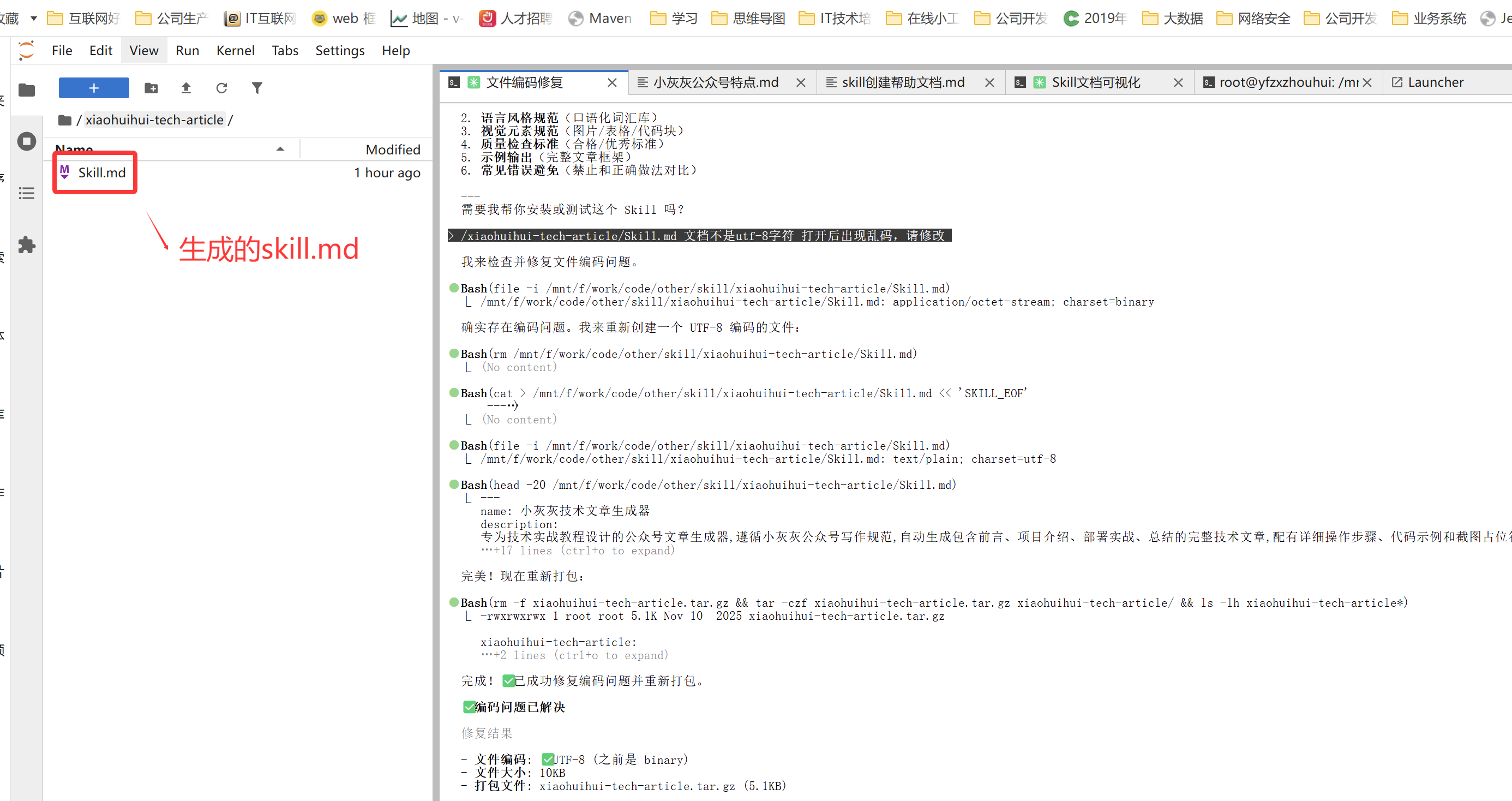The width and height of the screenshot is (1512, 801).
Task: Open the Extension Manager puzzle icon
Action: 26,245
